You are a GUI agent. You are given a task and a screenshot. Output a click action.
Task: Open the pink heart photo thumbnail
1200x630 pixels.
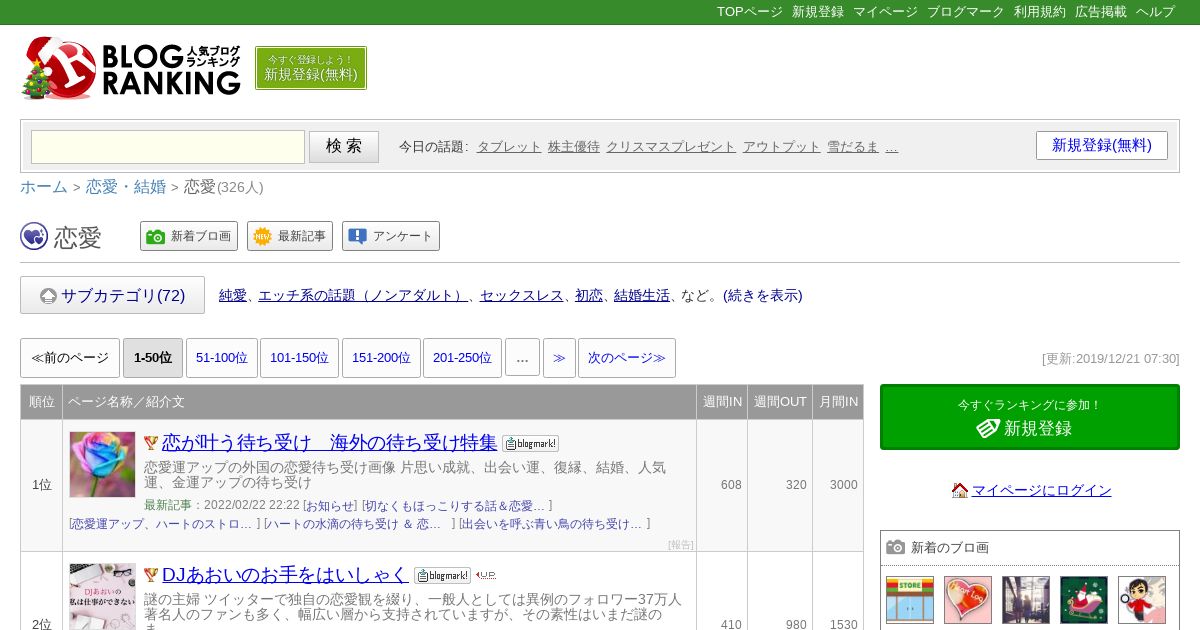[968, 600]
